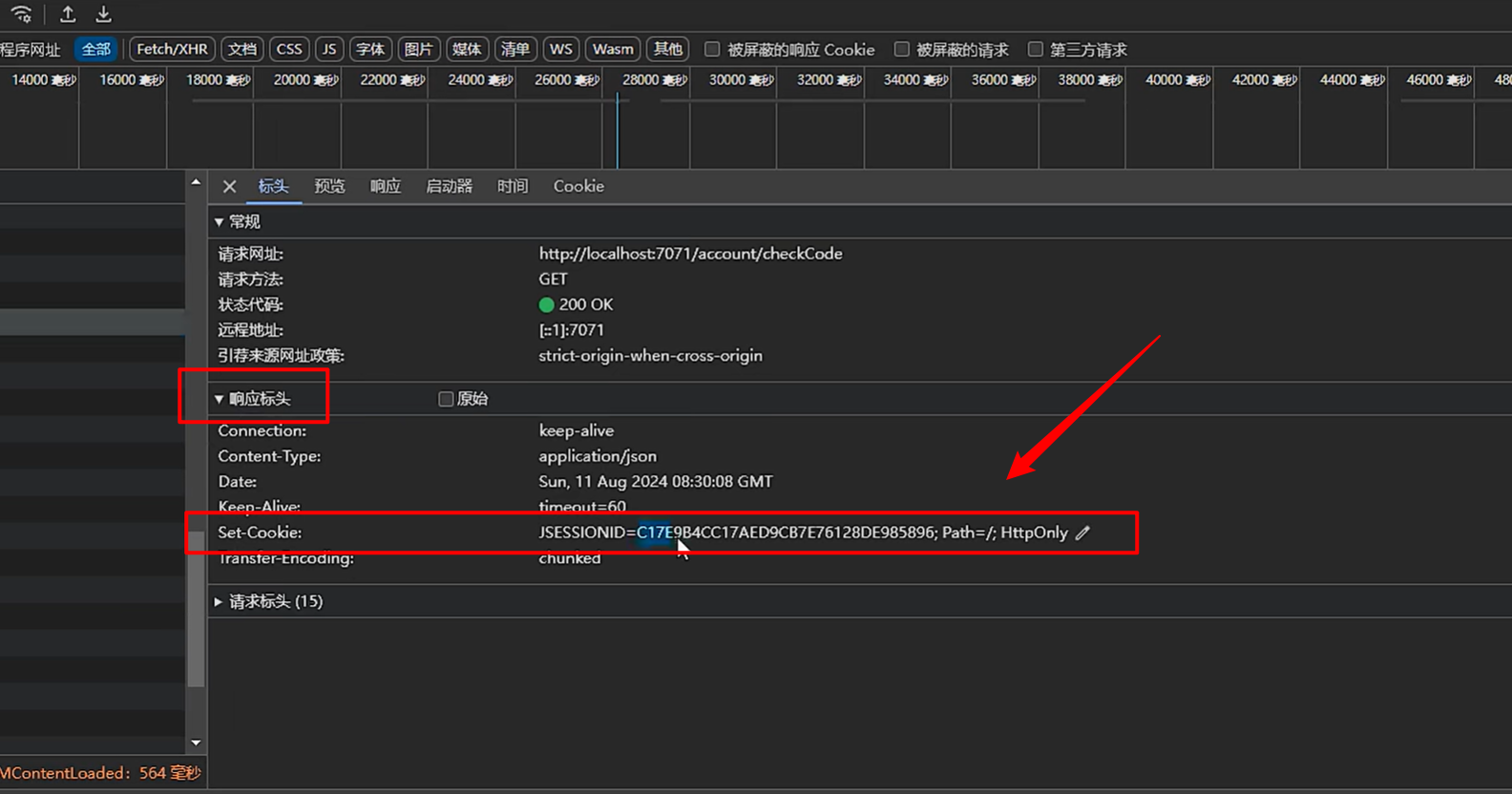Enable the 原始 raw headers checkbox

(x=446, y=399)
